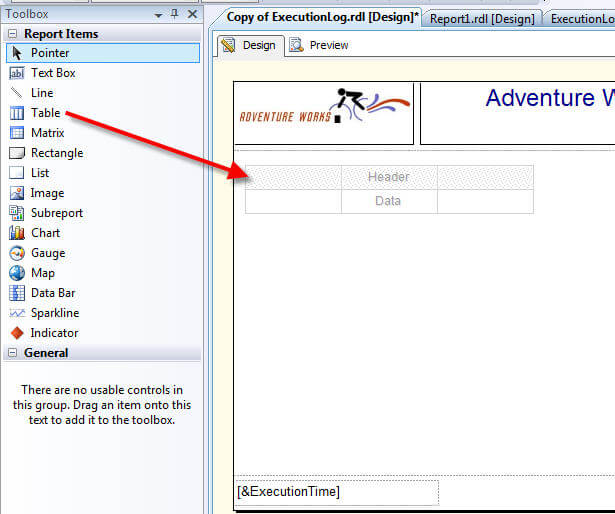This screenshot has width=615, height=514.
Task: Click the Sparkline label in toolbox
Action: tap(55, 313)
